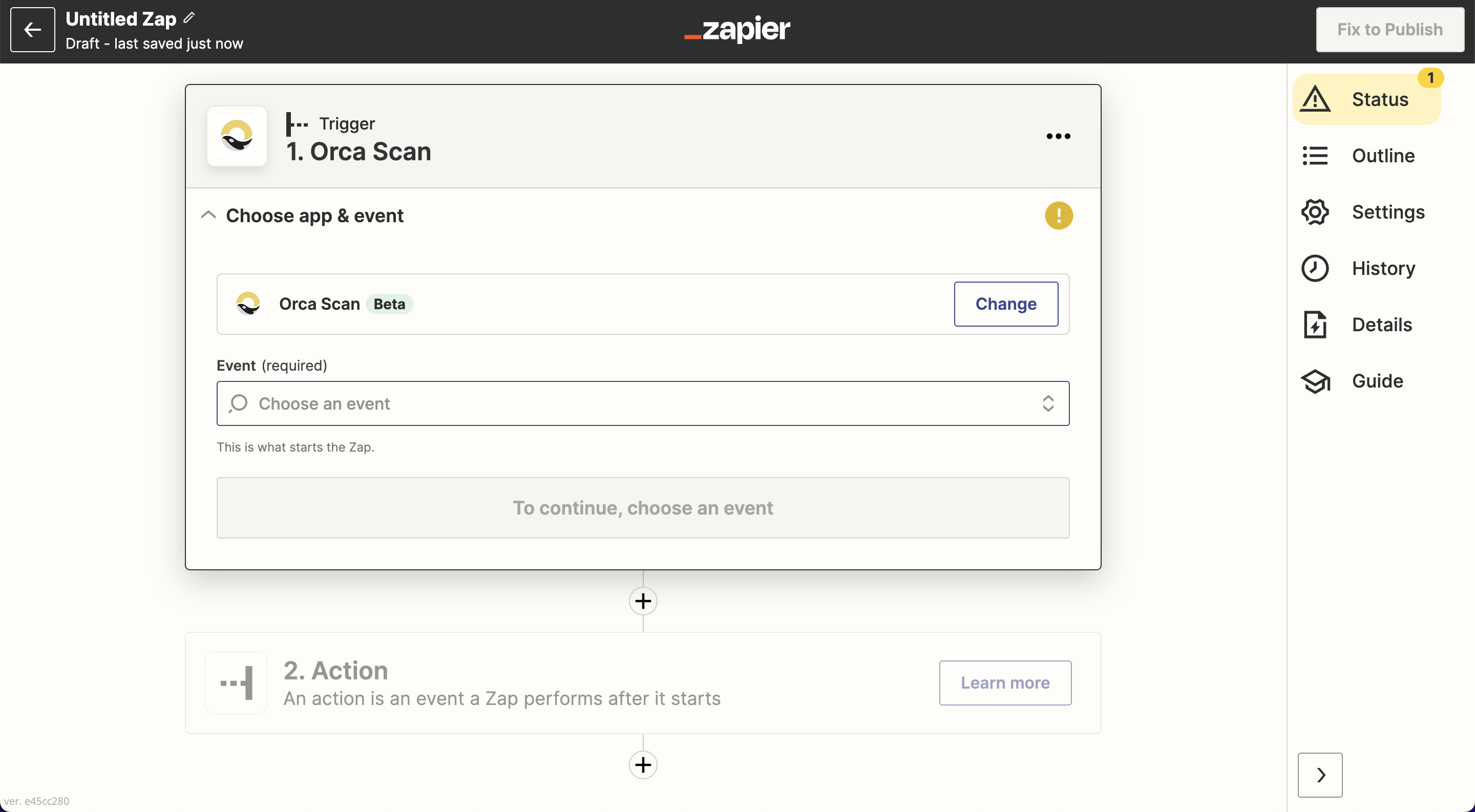Click the back arrow navigation icon

(x=31, y=29)
